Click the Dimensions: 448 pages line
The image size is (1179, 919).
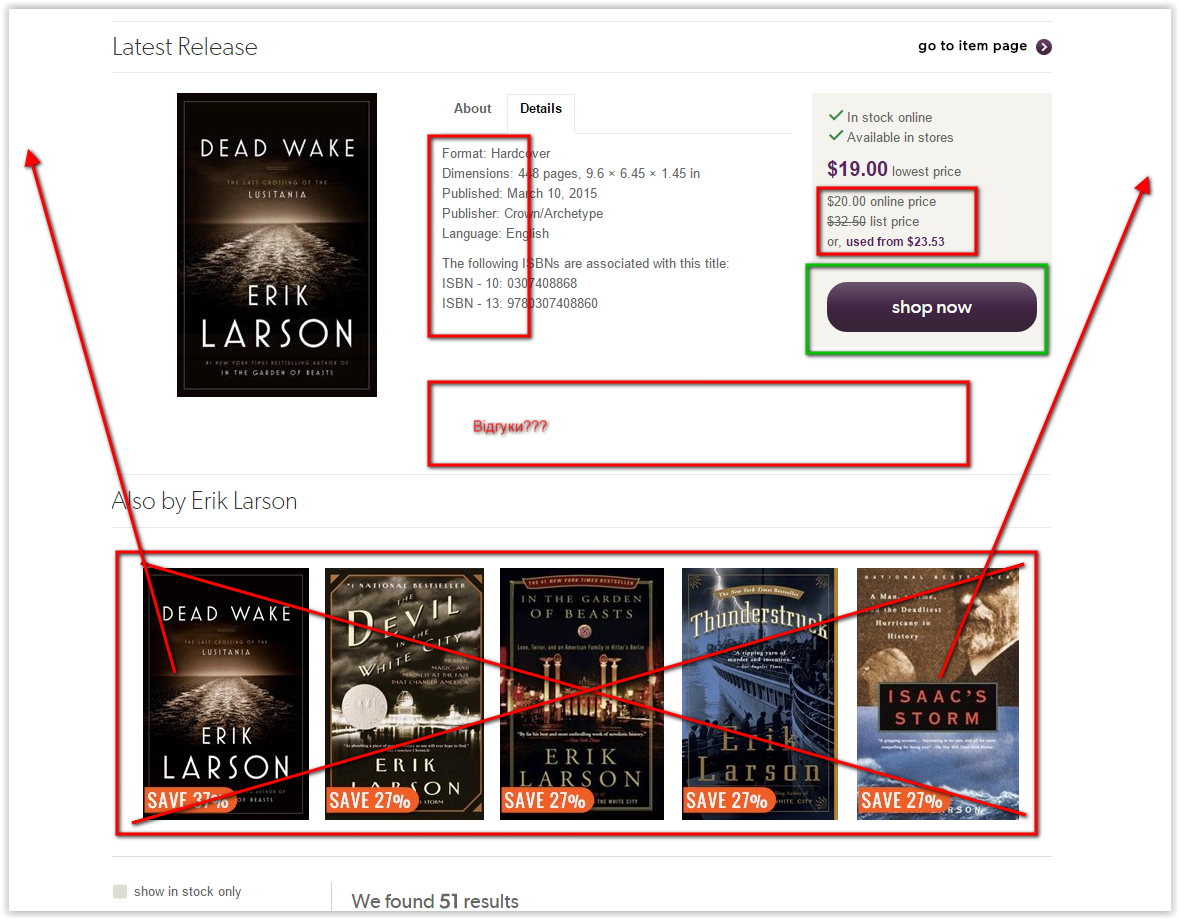point(571,174)
